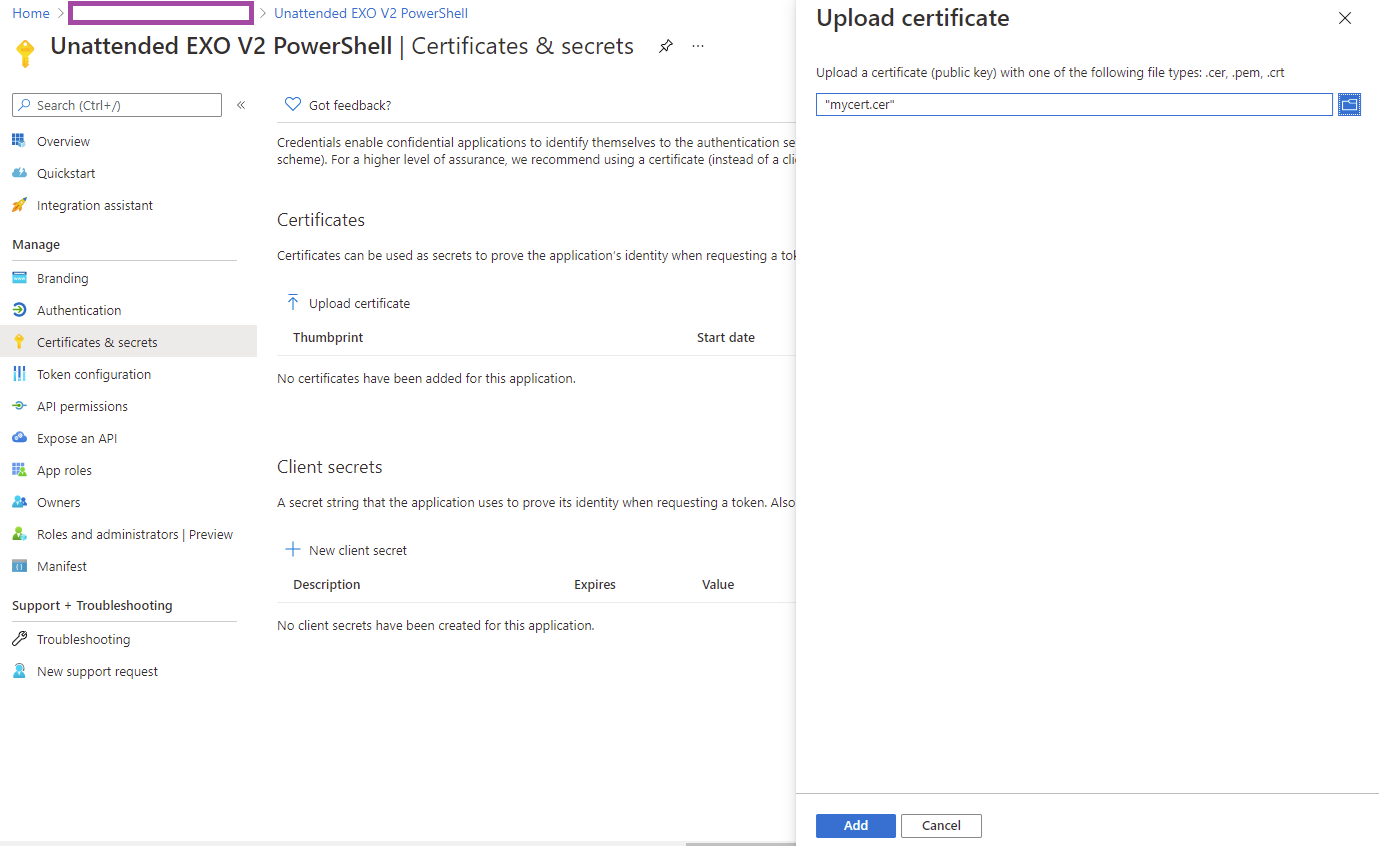Close the Upload certificate panel
The width and height of the screenshot is (1379, 846).
tap(1345, 18)
